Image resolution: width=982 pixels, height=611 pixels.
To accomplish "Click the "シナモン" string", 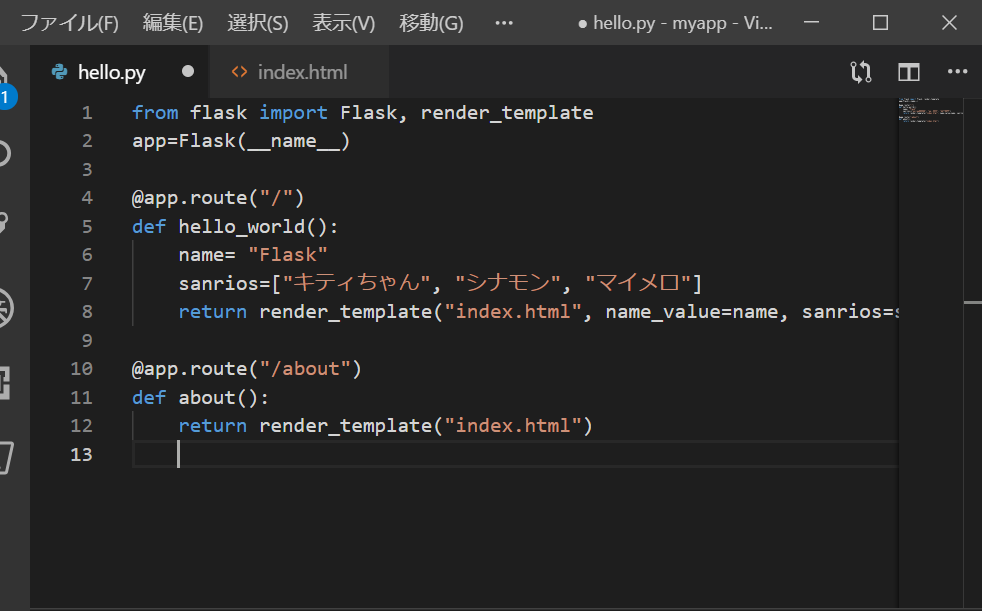I will pyautogui.click(x=508, y=283).
